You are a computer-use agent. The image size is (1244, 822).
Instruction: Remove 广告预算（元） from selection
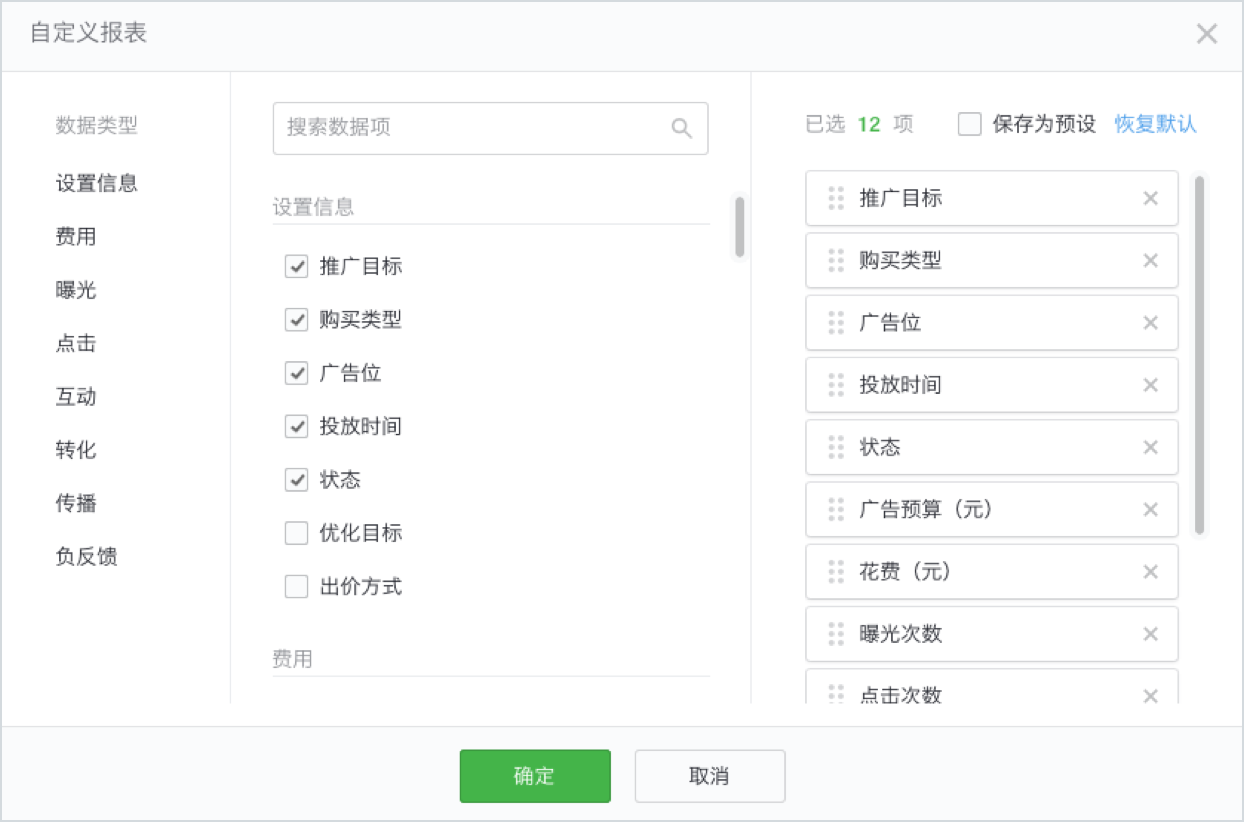point(1150,510)
